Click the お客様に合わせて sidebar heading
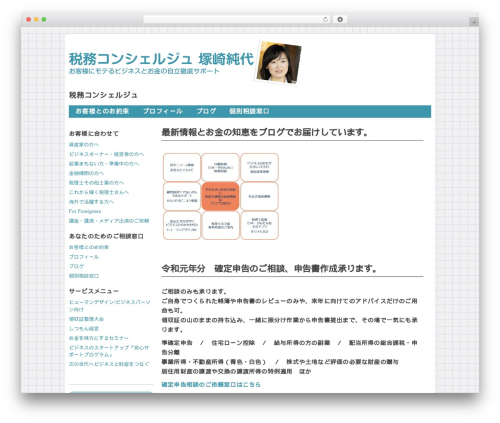The height and width of the screenshot is (423, 500). pyautogui.click(x=94, y=133)
